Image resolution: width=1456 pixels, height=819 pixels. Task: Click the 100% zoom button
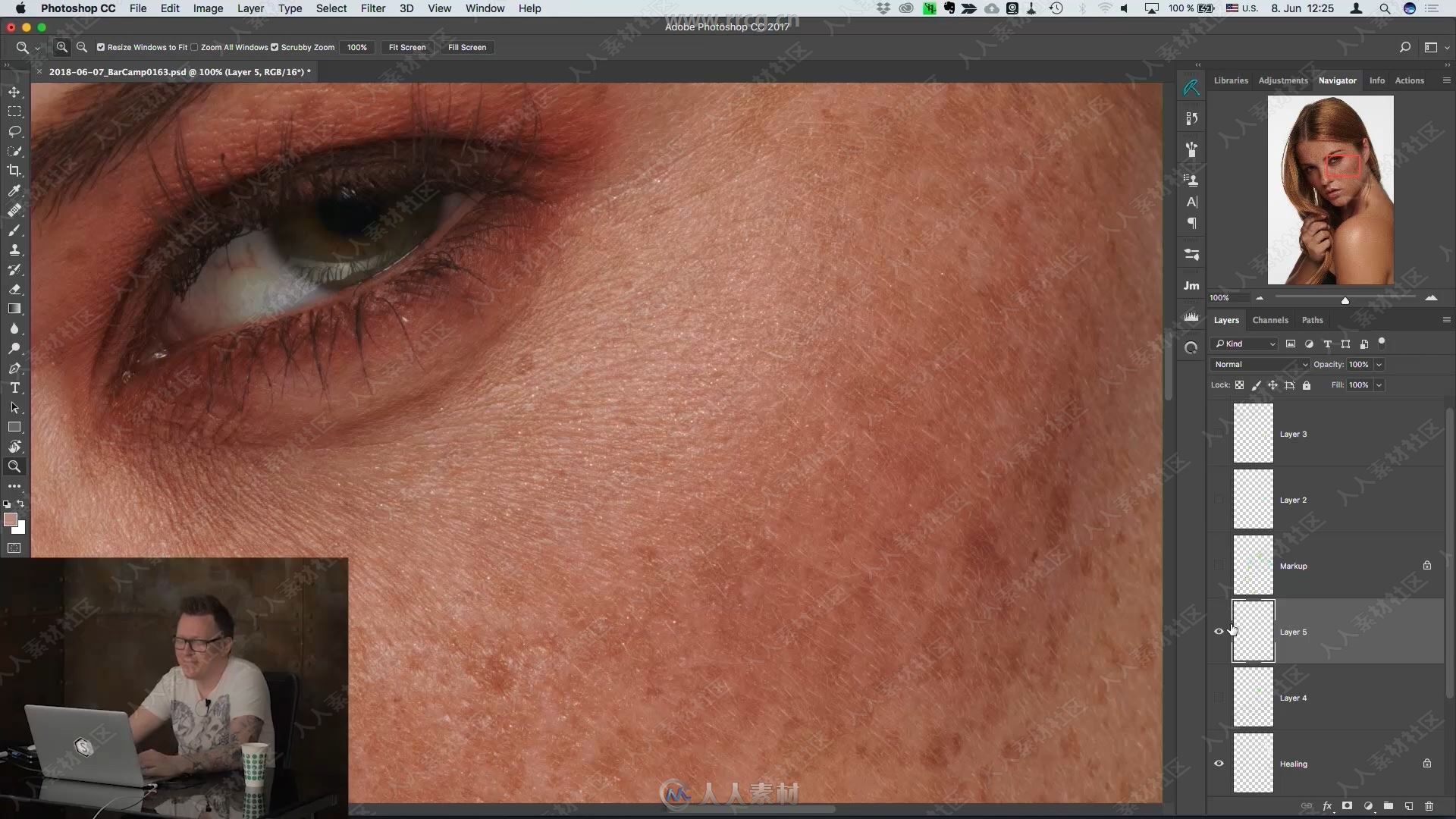357,47
